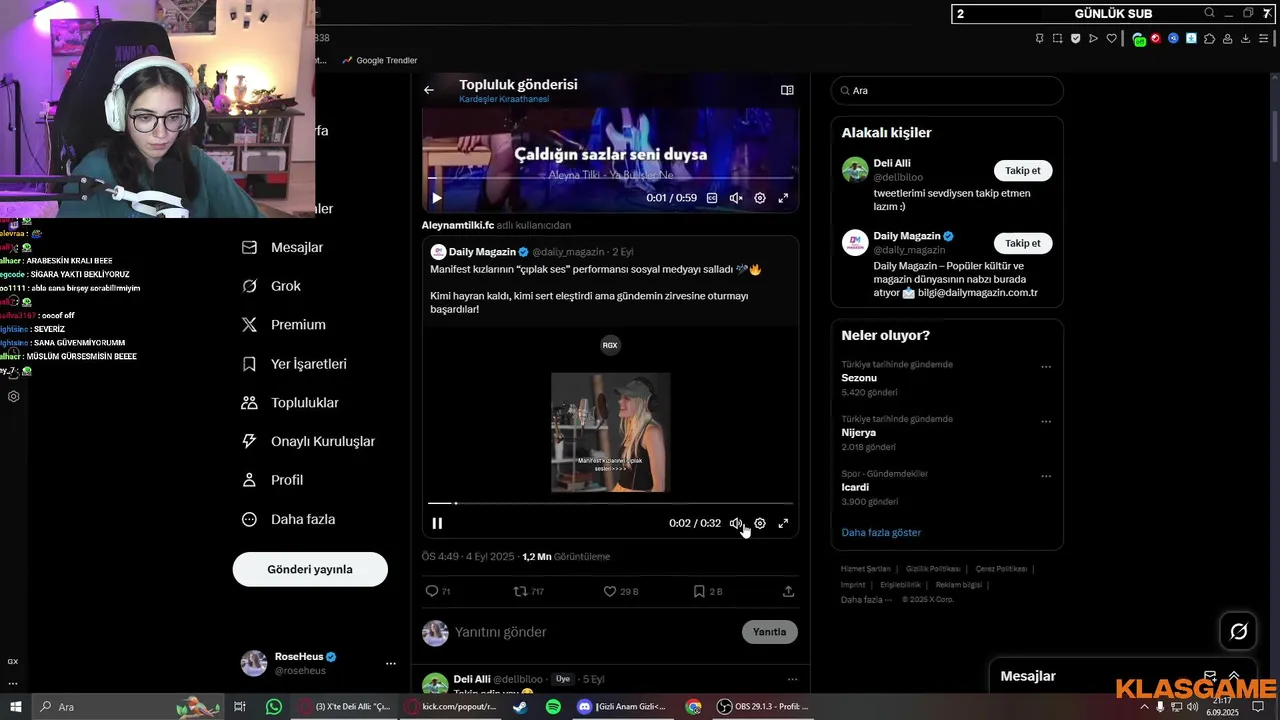Switch to the OBS 29.1.3 taskbar window
This screenshot has height=720, width=1280.
(763, 706)
